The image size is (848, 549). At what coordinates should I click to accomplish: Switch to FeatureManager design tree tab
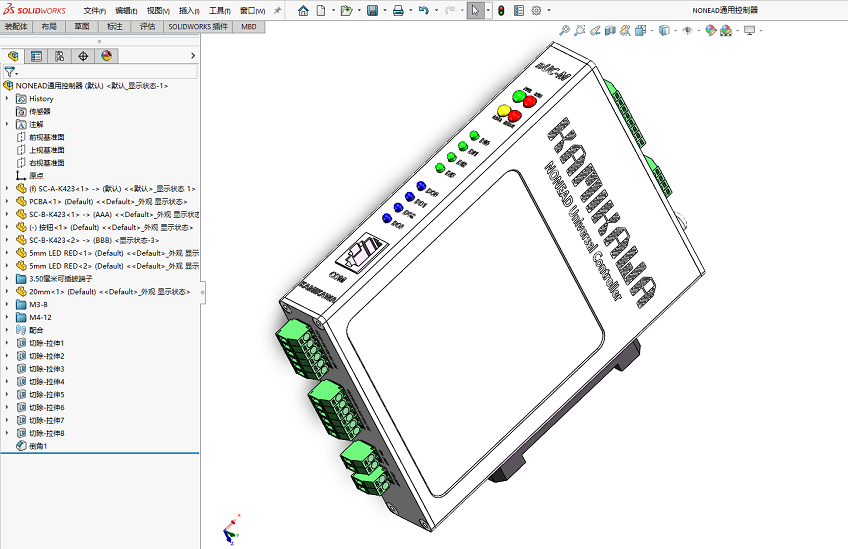click(13, 56)
